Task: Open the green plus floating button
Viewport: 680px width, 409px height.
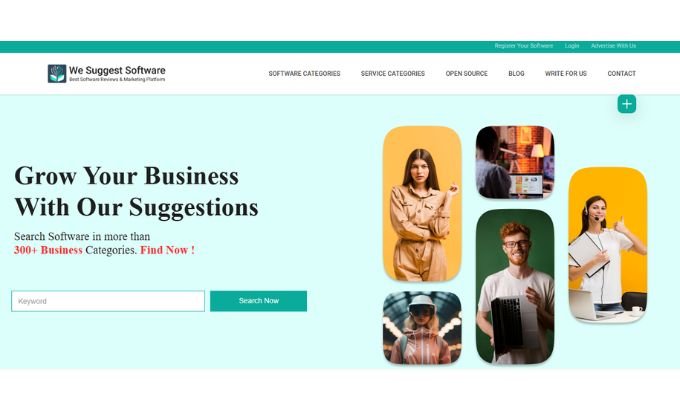Action: (627, 104)
